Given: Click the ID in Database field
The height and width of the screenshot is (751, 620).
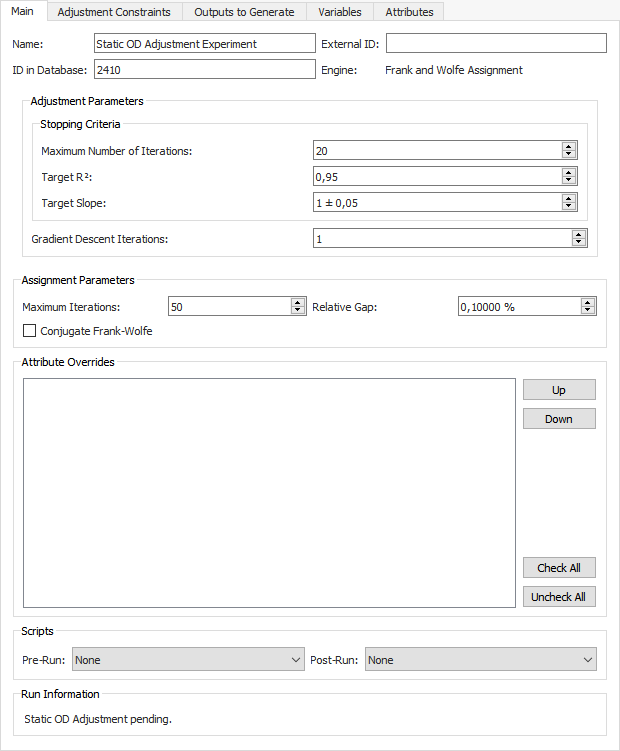Looking at the screenshot, I should click(x=205, y=69).
